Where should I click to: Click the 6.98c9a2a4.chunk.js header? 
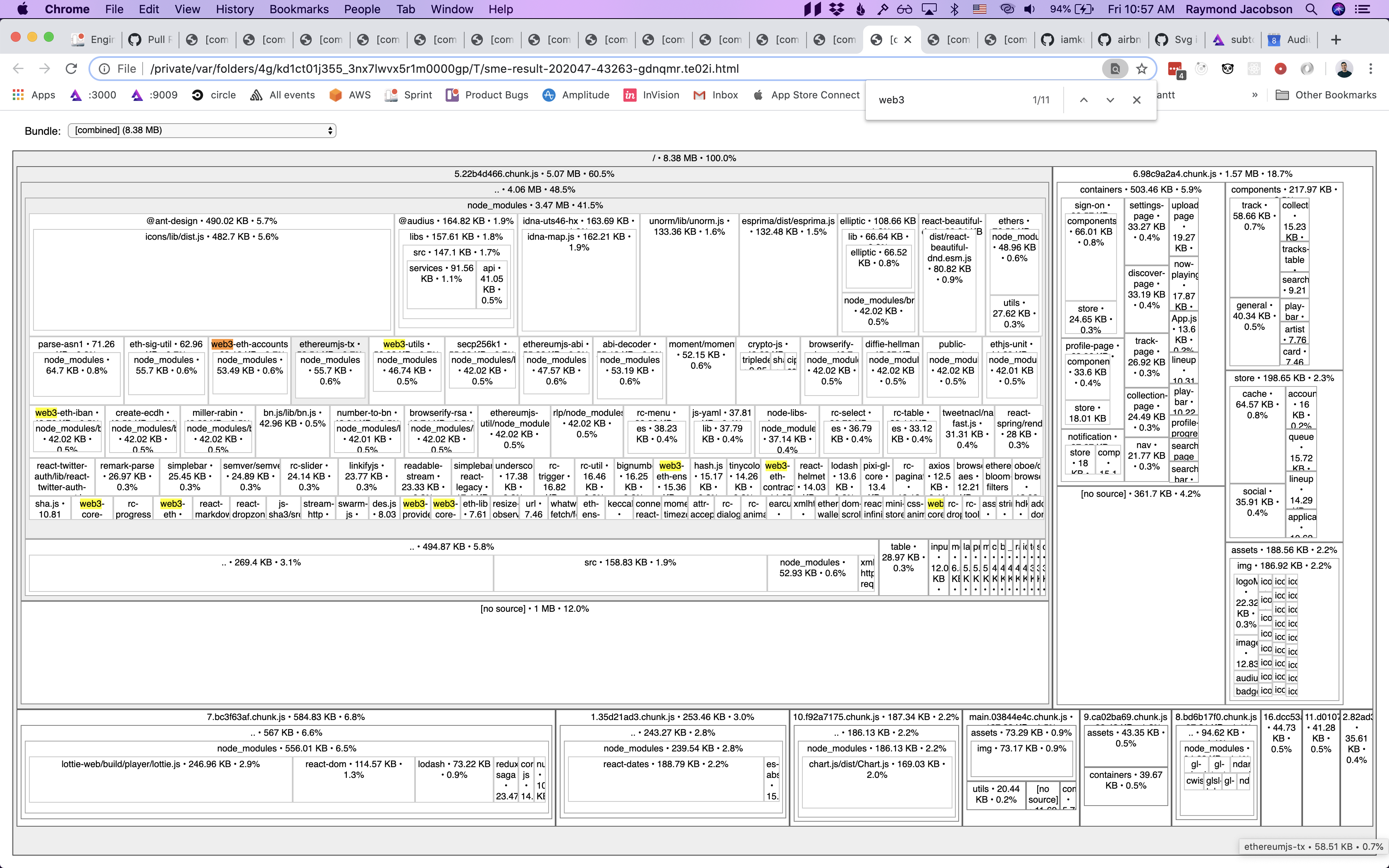click(1212, 174)
